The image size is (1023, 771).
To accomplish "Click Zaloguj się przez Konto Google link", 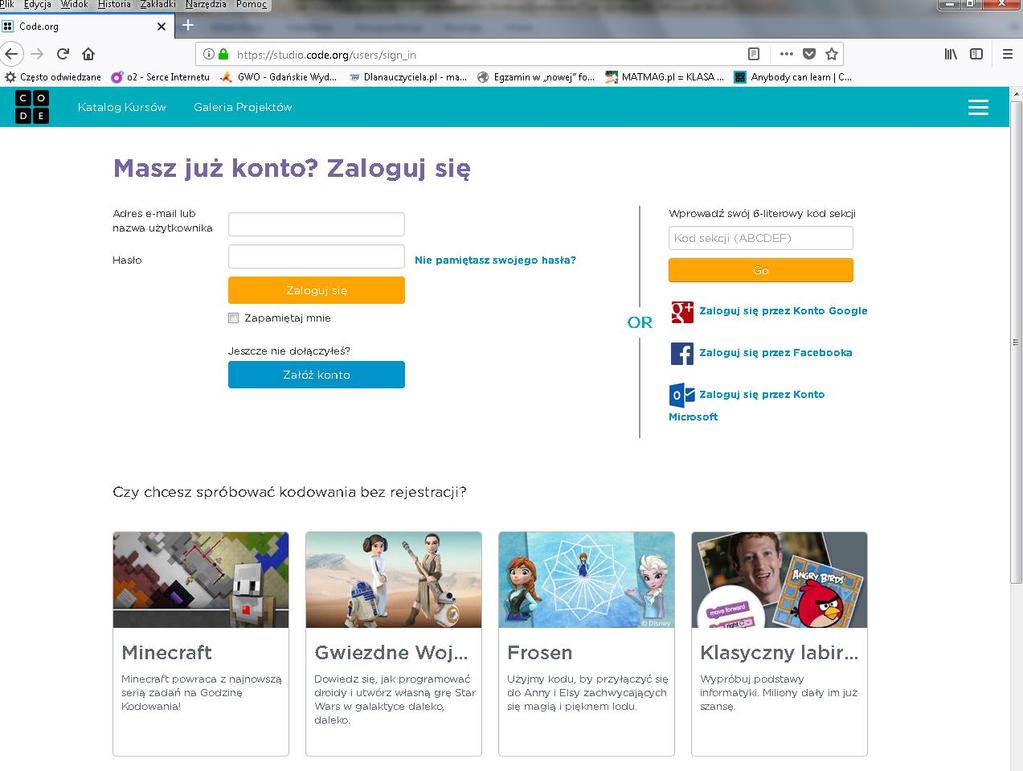I will click(x=784, y=311).
